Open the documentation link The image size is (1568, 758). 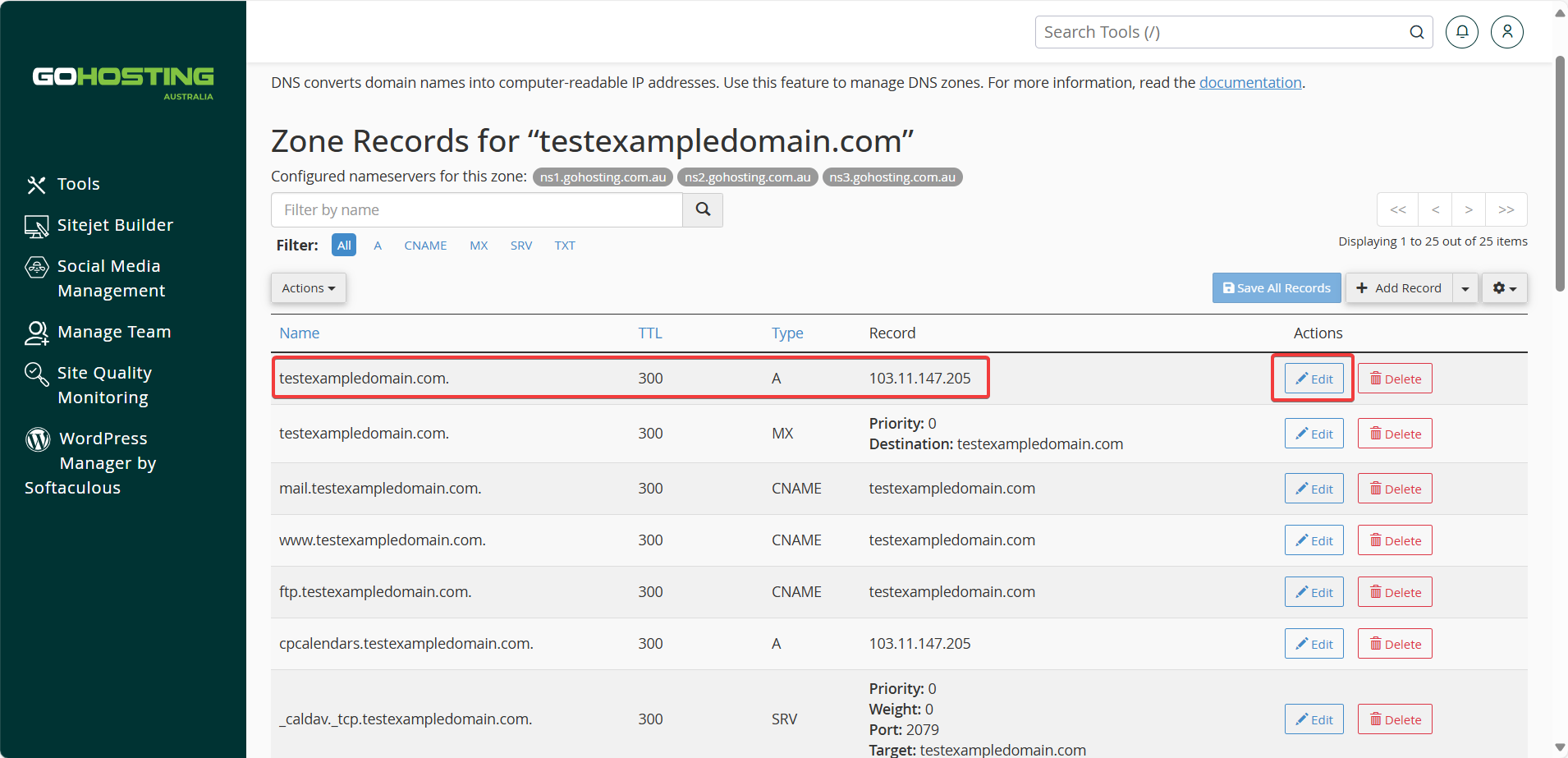click(1250, 83)
